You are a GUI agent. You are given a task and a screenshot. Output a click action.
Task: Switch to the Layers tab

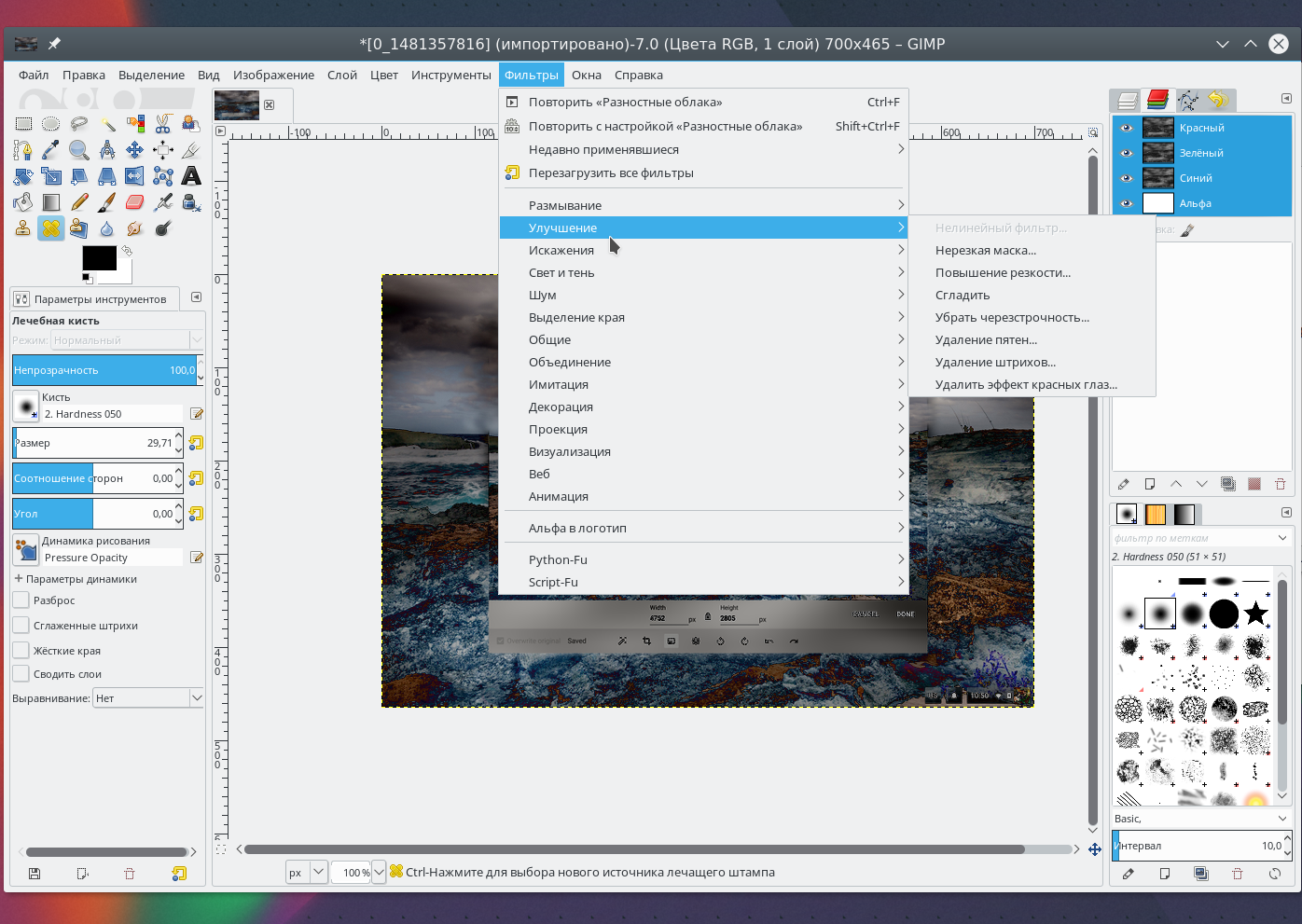(1128, 100)
